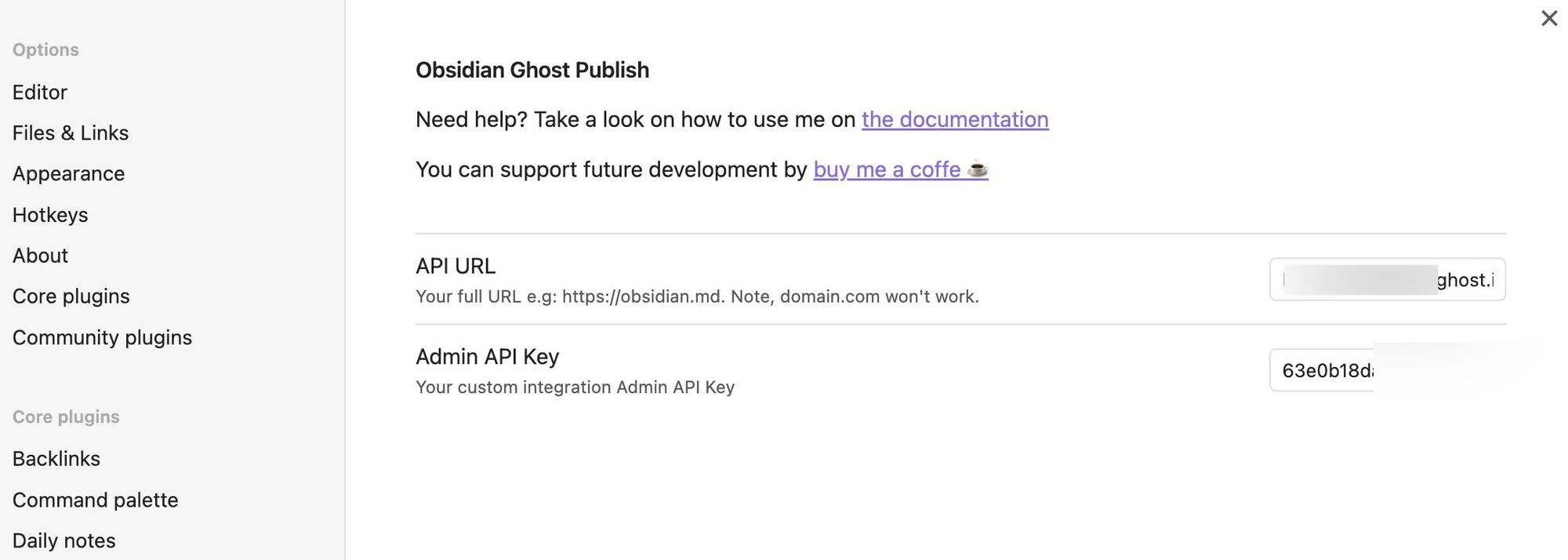Click into the Admin API Key field
Image resolution: width=1568 pixels, height=560 pixels.
pos(1325,370)
